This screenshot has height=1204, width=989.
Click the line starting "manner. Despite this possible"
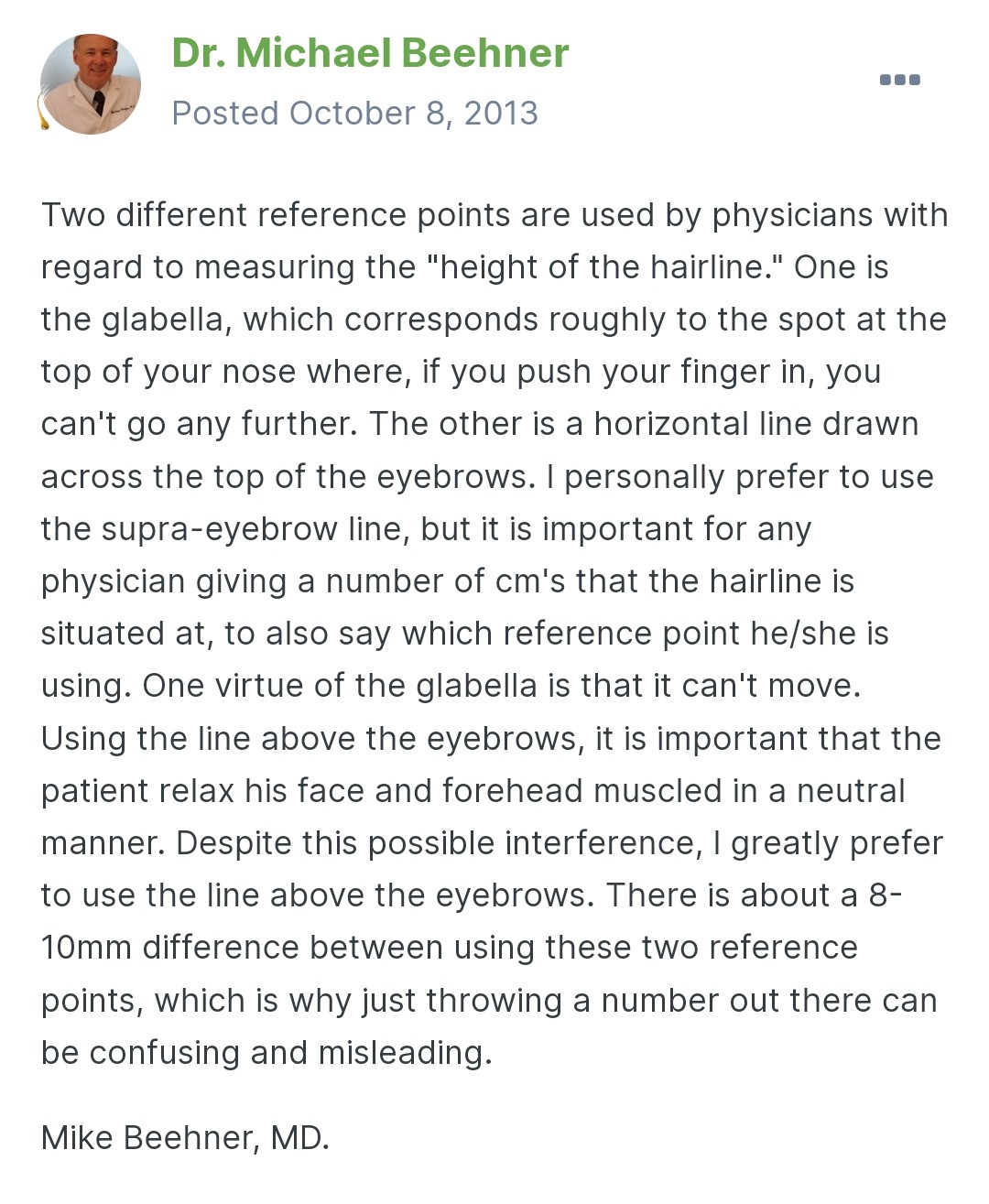[x=492, y=843]
